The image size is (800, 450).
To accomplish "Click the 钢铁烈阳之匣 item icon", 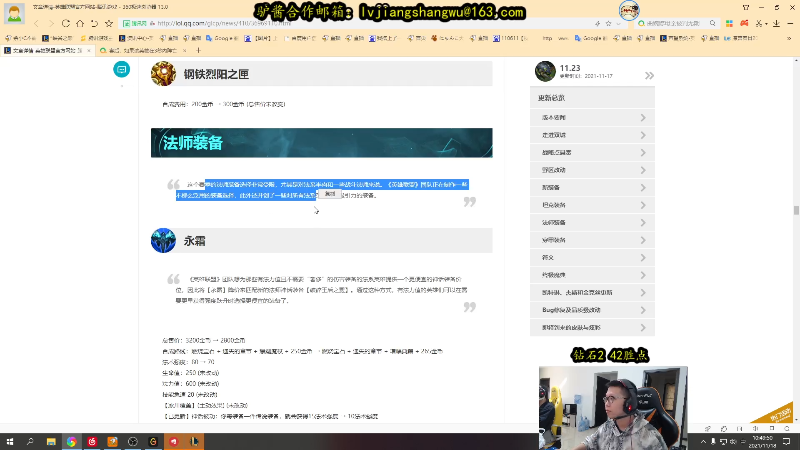I will click(x=163, y=74).
